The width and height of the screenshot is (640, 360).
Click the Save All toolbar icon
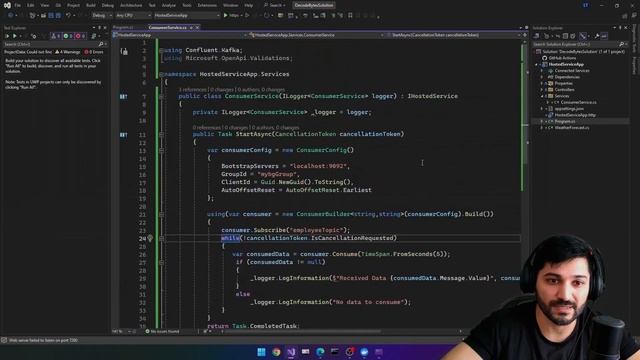tap(58, 16)
